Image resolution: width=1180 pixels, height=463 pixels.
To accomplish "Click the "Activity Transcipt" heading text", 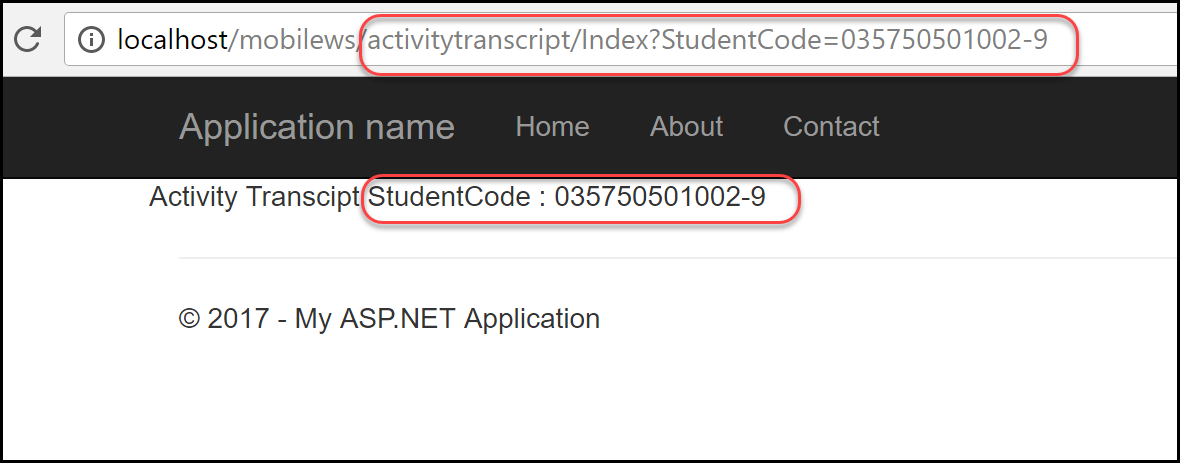I will (255, 197).
